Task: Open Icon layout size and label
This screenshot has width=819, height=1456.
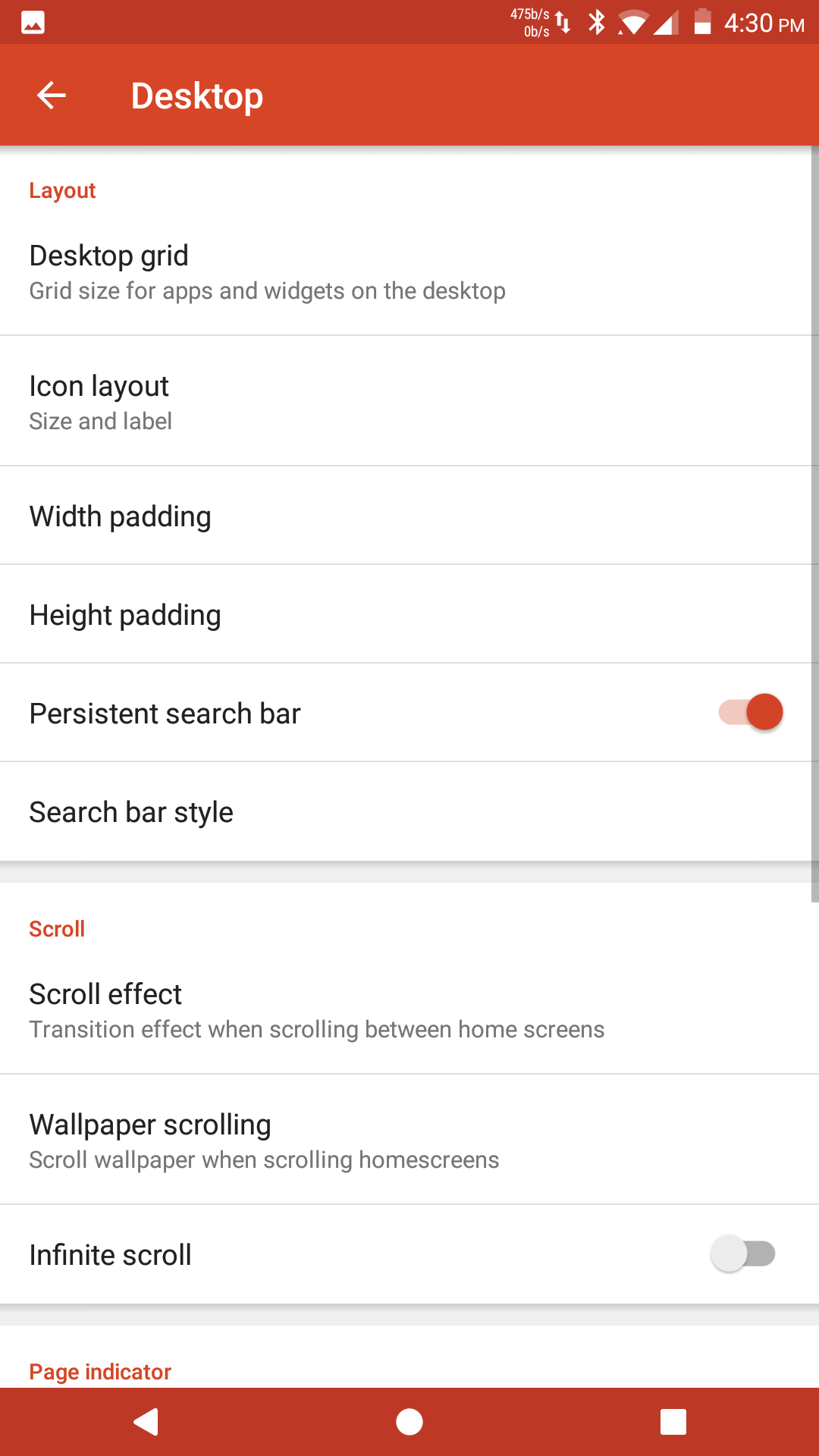Action: (409, 401)
